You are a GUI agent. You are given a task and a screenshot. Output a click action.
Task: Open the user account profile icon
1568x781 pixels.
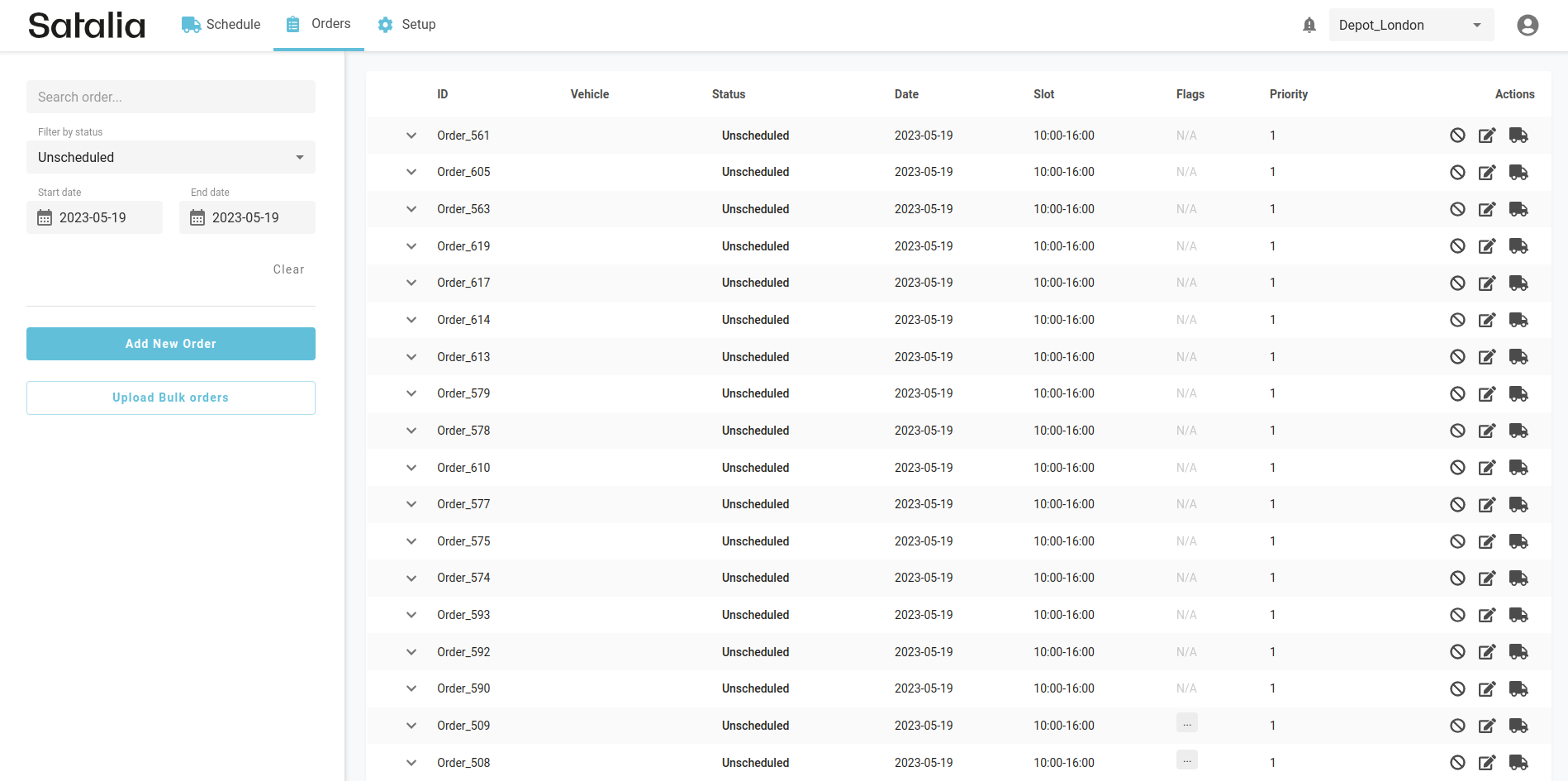pyautogui.click(x=1528, y=25)
